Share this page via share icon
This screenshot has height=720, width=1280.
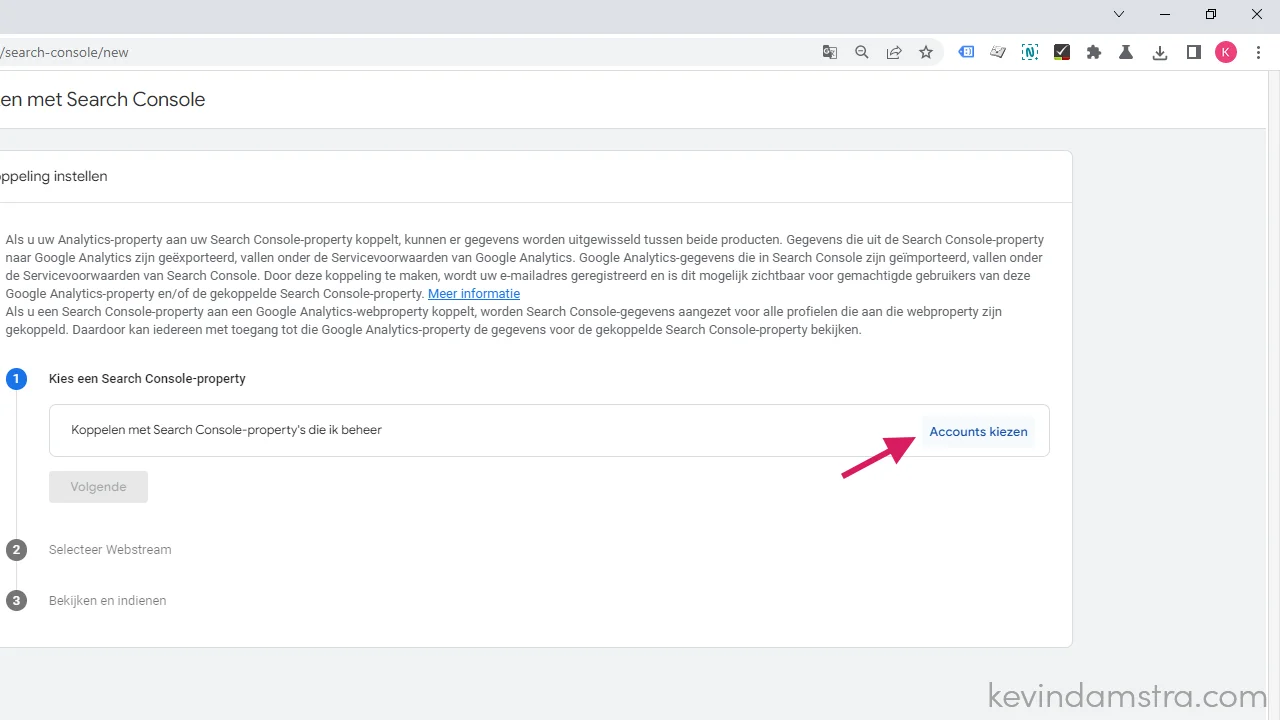click(894, 53)
